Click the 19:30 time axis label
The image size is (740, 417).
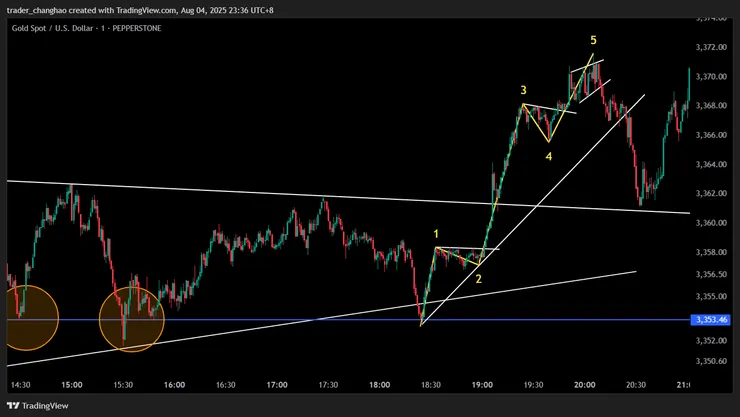[533, 385]
